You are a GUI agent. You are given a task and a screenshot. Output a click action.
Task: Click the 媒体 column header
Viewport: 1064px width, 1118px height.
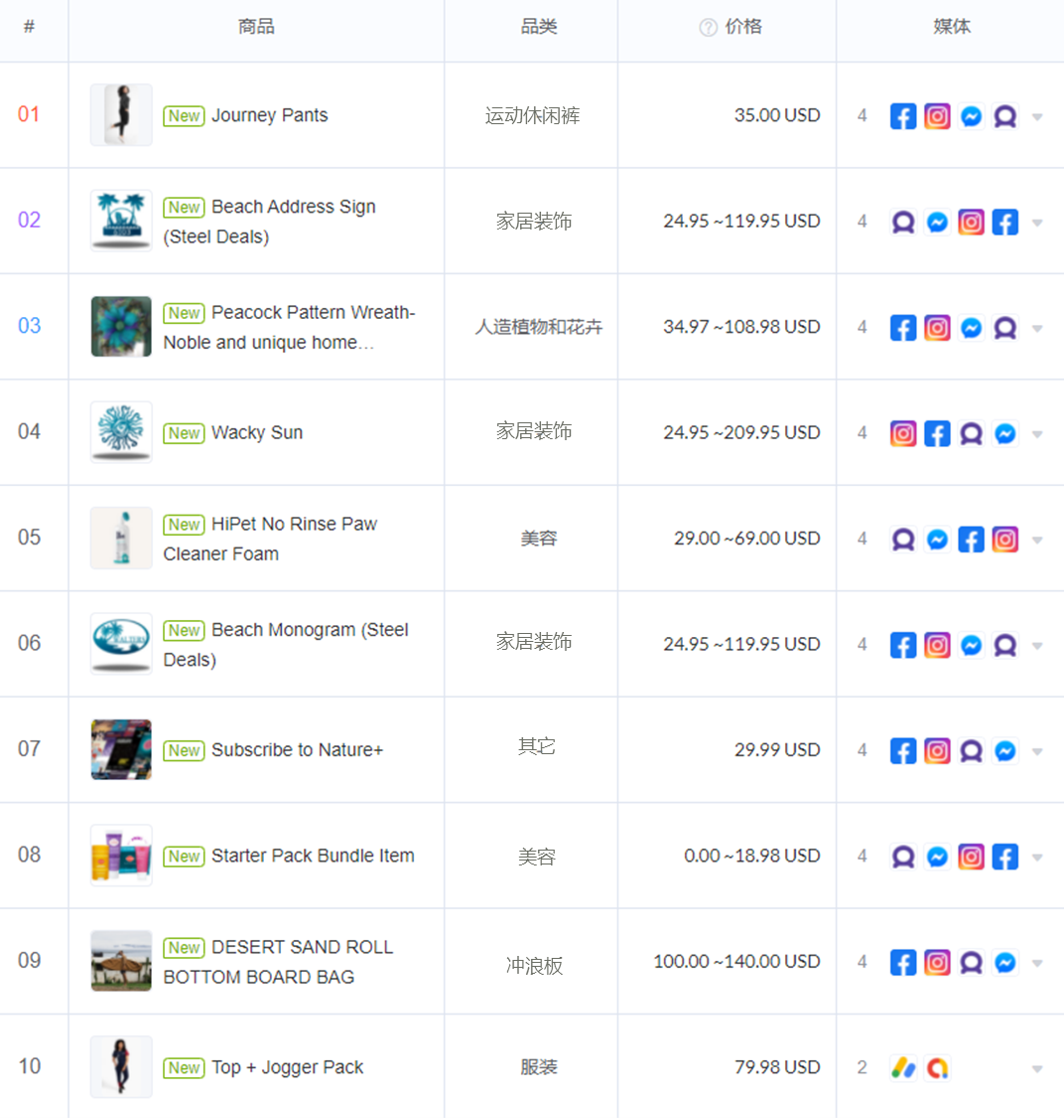pos(951,27)
